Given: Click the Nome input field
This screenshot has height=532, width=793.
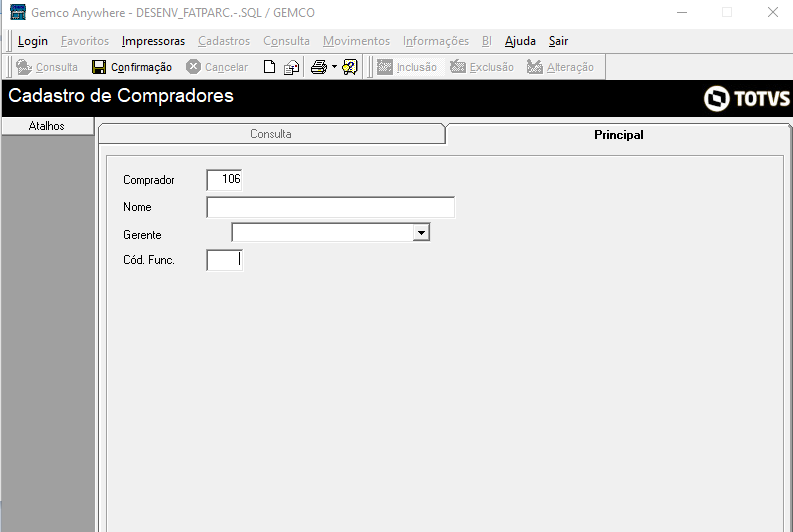Looking at the screenshot, I should pyautogui.click(x=331, y=207).
